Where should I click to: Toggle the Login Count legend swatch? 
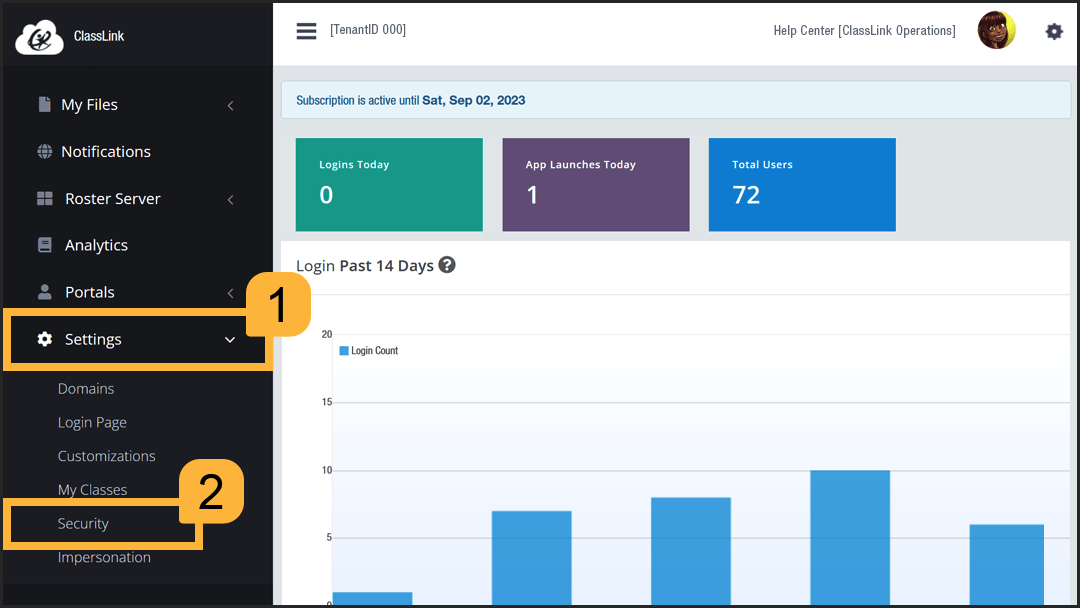click(344, 351)
